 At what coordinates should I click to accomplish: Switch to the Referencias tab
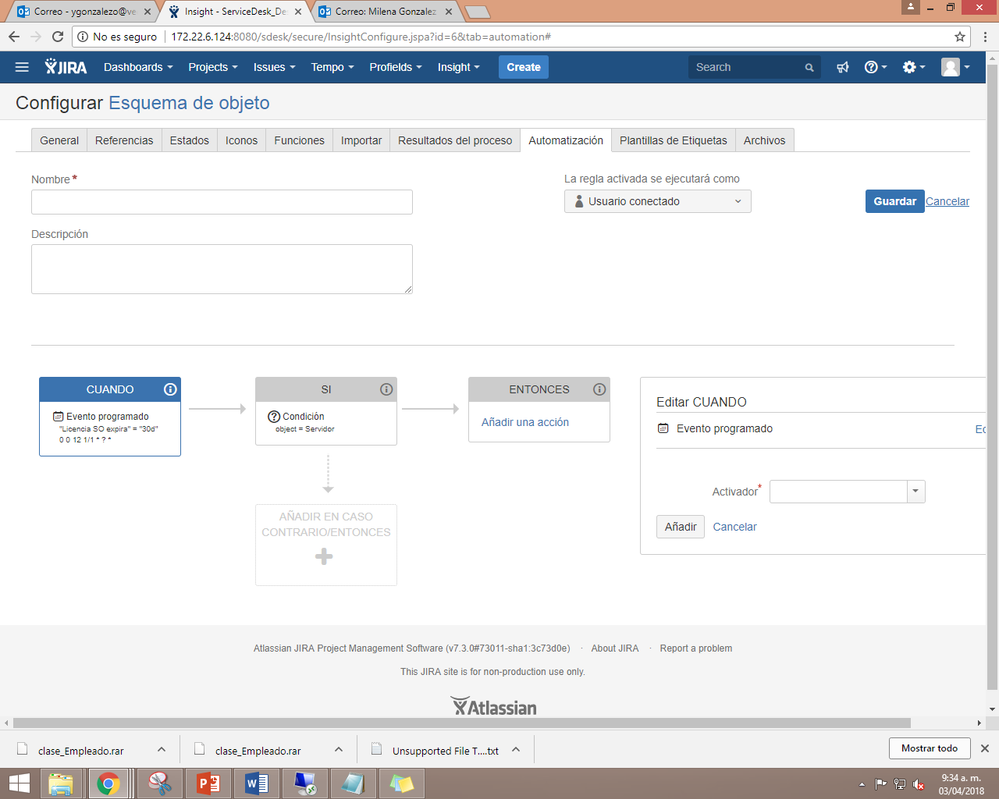124,140
